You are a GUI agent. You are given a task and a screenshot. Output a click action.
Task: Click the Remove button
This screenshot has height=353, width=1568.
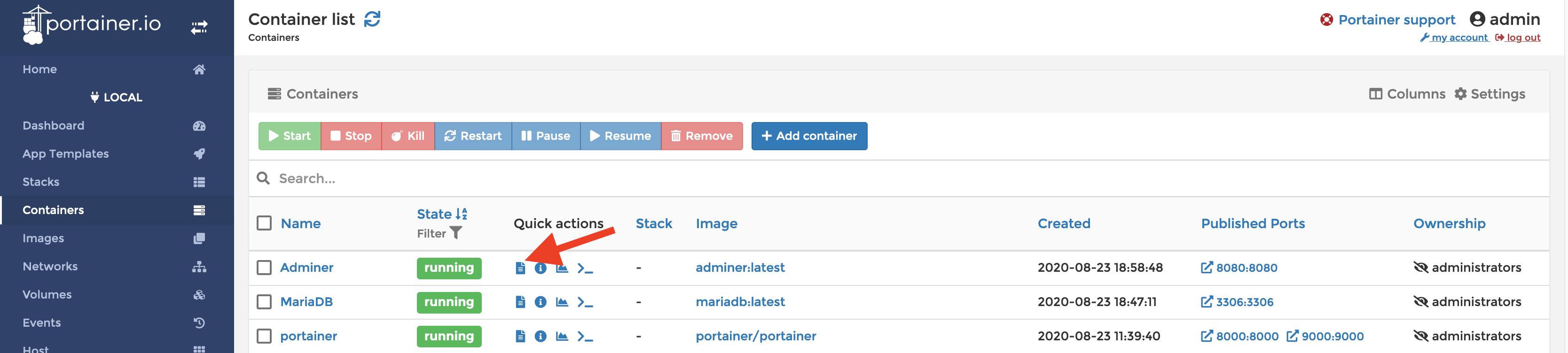702,136
